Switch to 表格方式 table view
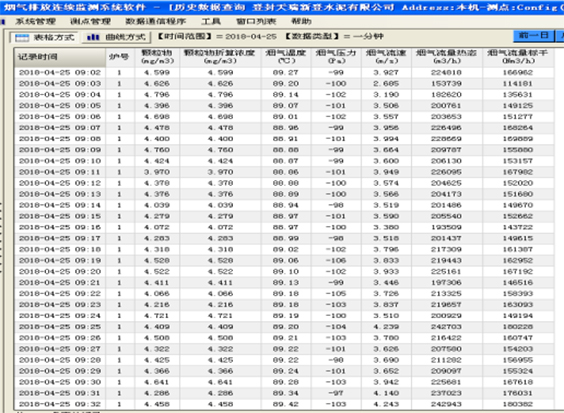 tap(44, 37)
